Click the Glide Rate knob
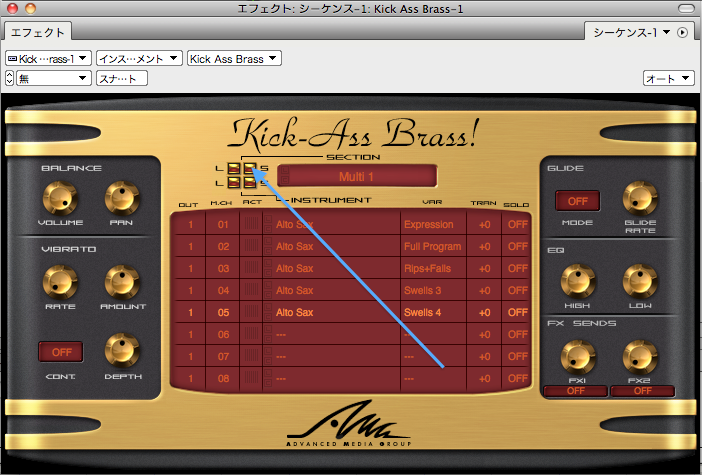 (640, 198)
